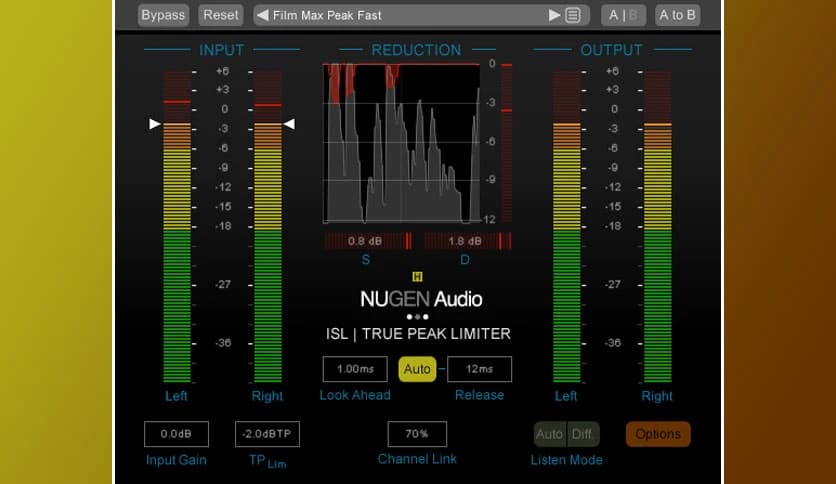Viewport: 836px width, 484px height.
Task: Click the REDUCTION section heading
Action: [416, 50]
